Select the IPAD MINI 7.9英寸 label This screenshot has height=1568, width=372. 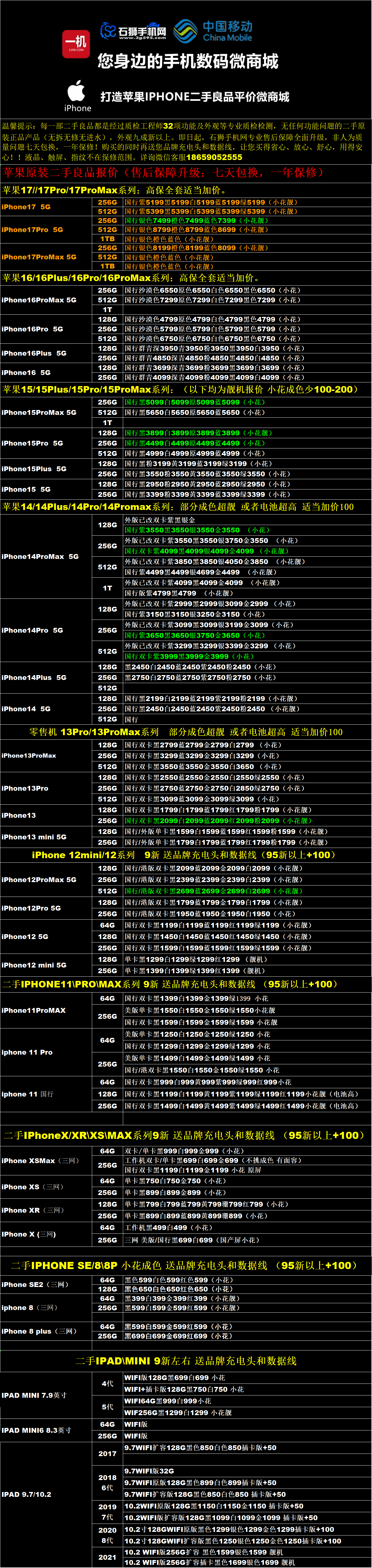(x=34, y=1395)
